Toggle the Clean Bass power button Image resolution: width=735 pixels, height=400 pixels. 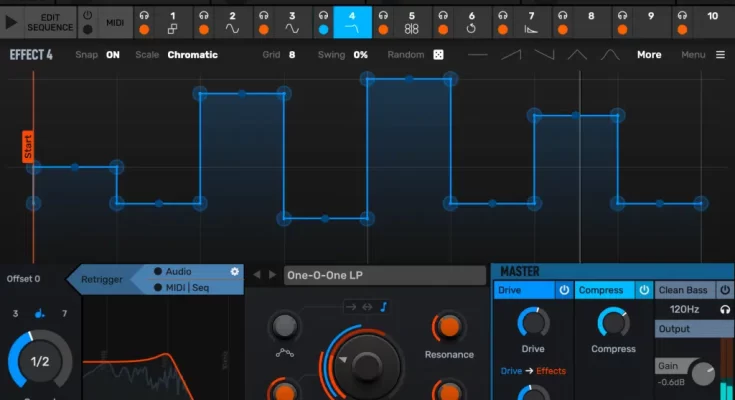(x=723, y=290)
